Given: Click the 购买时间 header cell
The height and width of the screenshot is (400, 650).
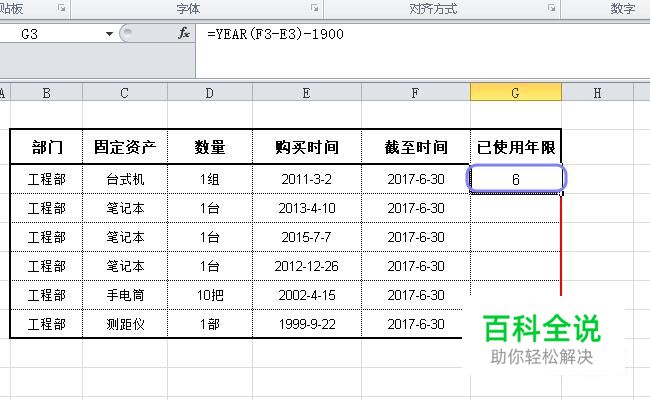Looking at the screenshot, I should click(x=307, y=147).
